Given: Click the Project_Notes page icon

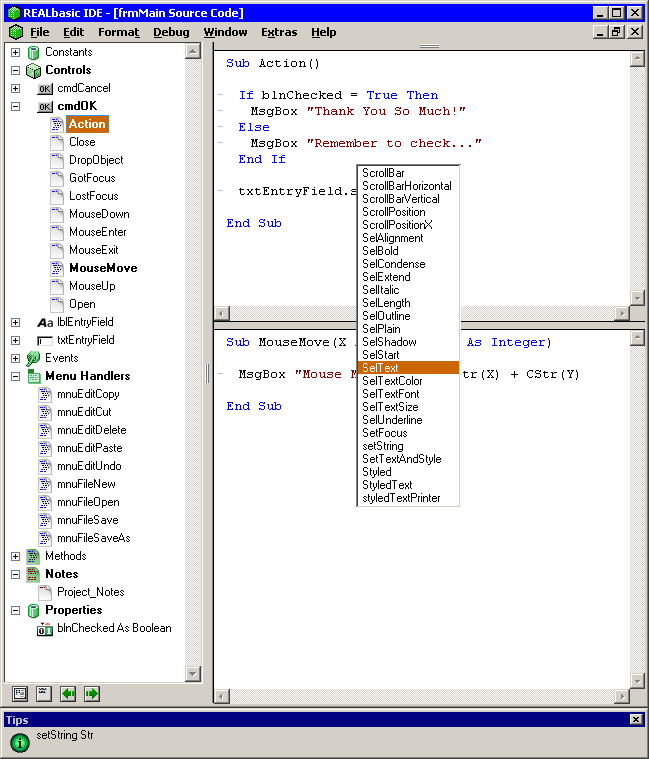Looking at the screenshot, I should pyautogui.click(x=45, y=592).
